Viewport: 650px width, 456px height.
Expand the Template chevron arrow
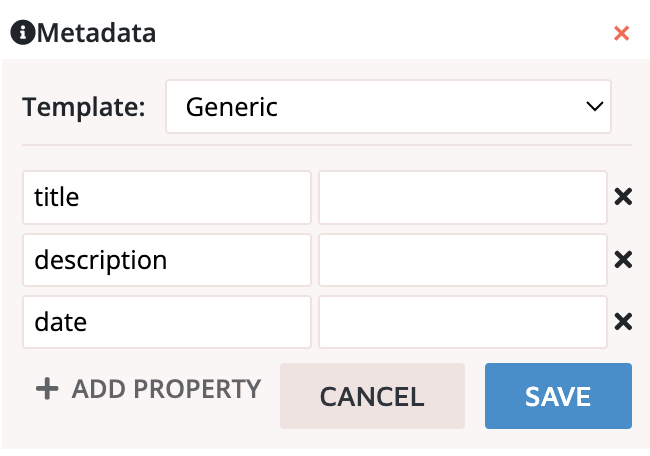point(594,106)
